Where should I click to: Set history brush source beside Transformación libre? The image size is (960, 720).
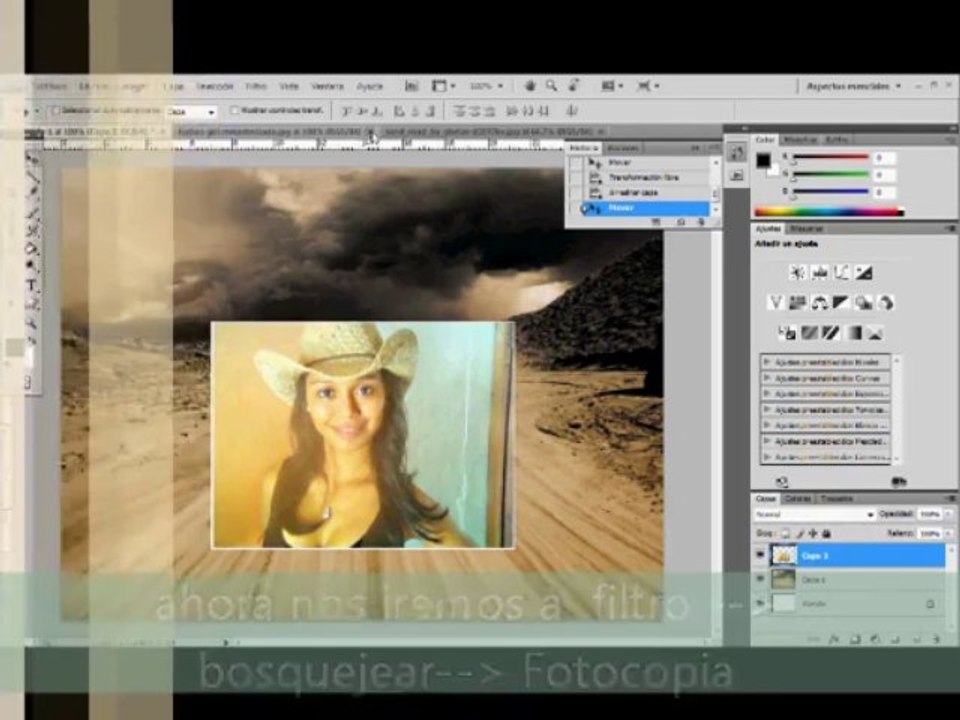pyautogui.click(x=576, y=178)
